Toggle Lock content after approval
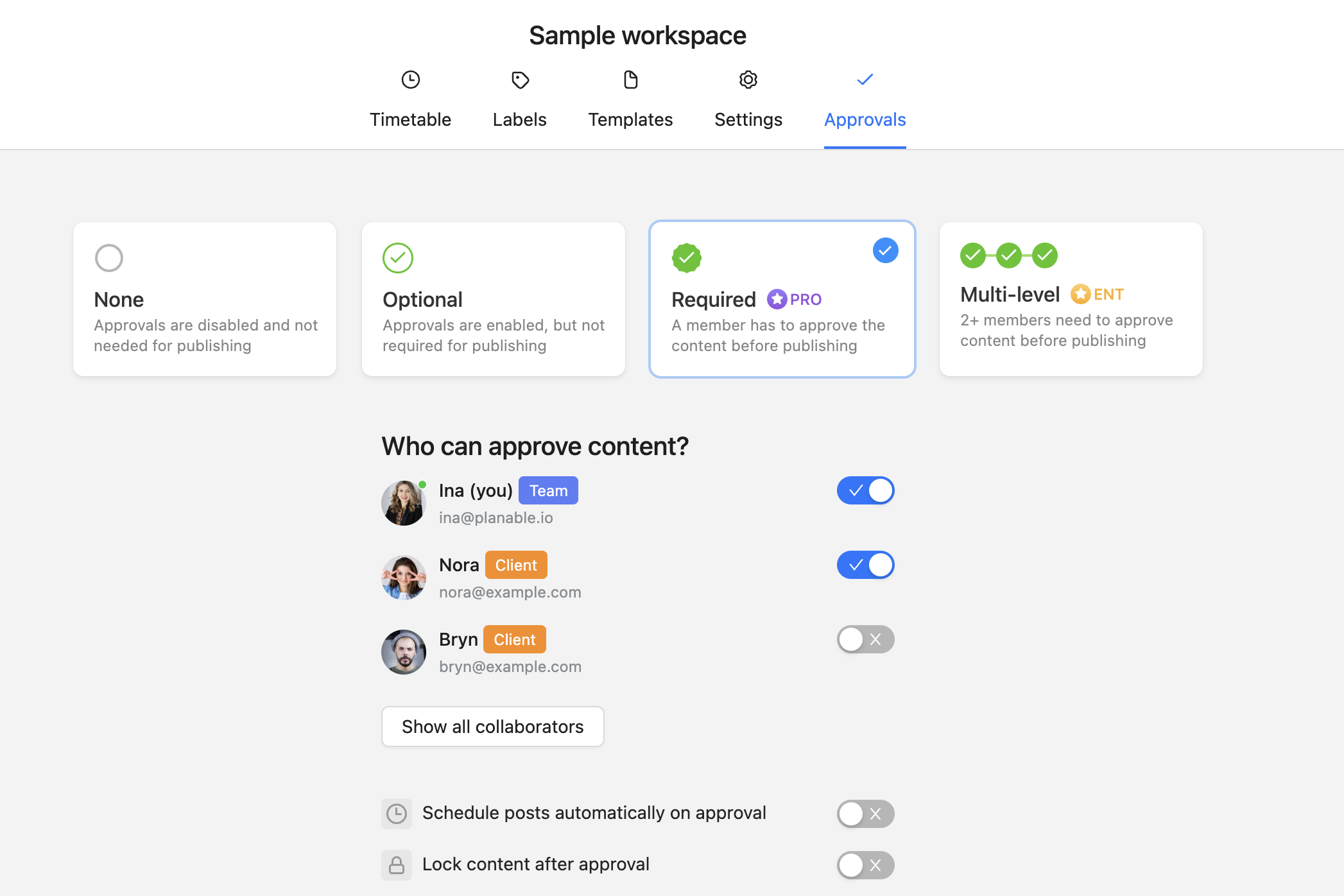 tap(865, 865)
